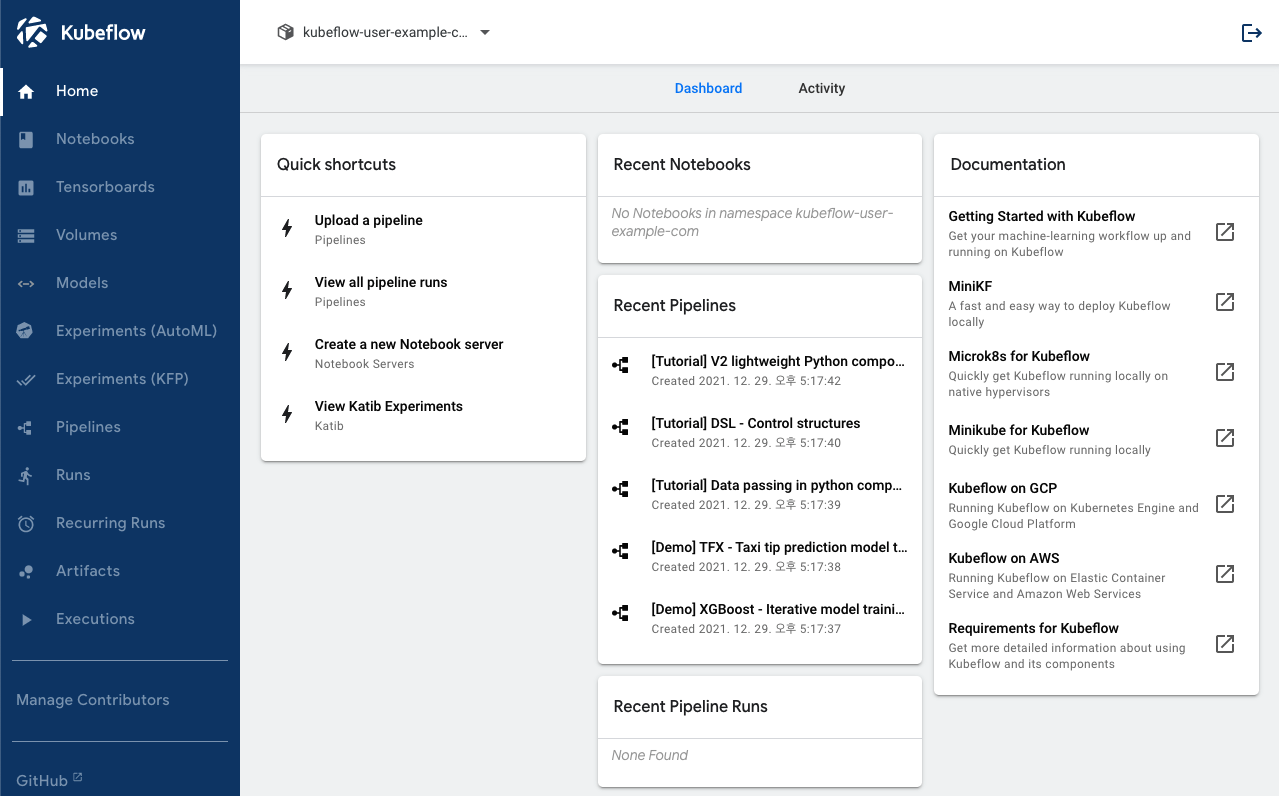Open external link icon for Minikube for Kubeflow

tap(1224, 438)
